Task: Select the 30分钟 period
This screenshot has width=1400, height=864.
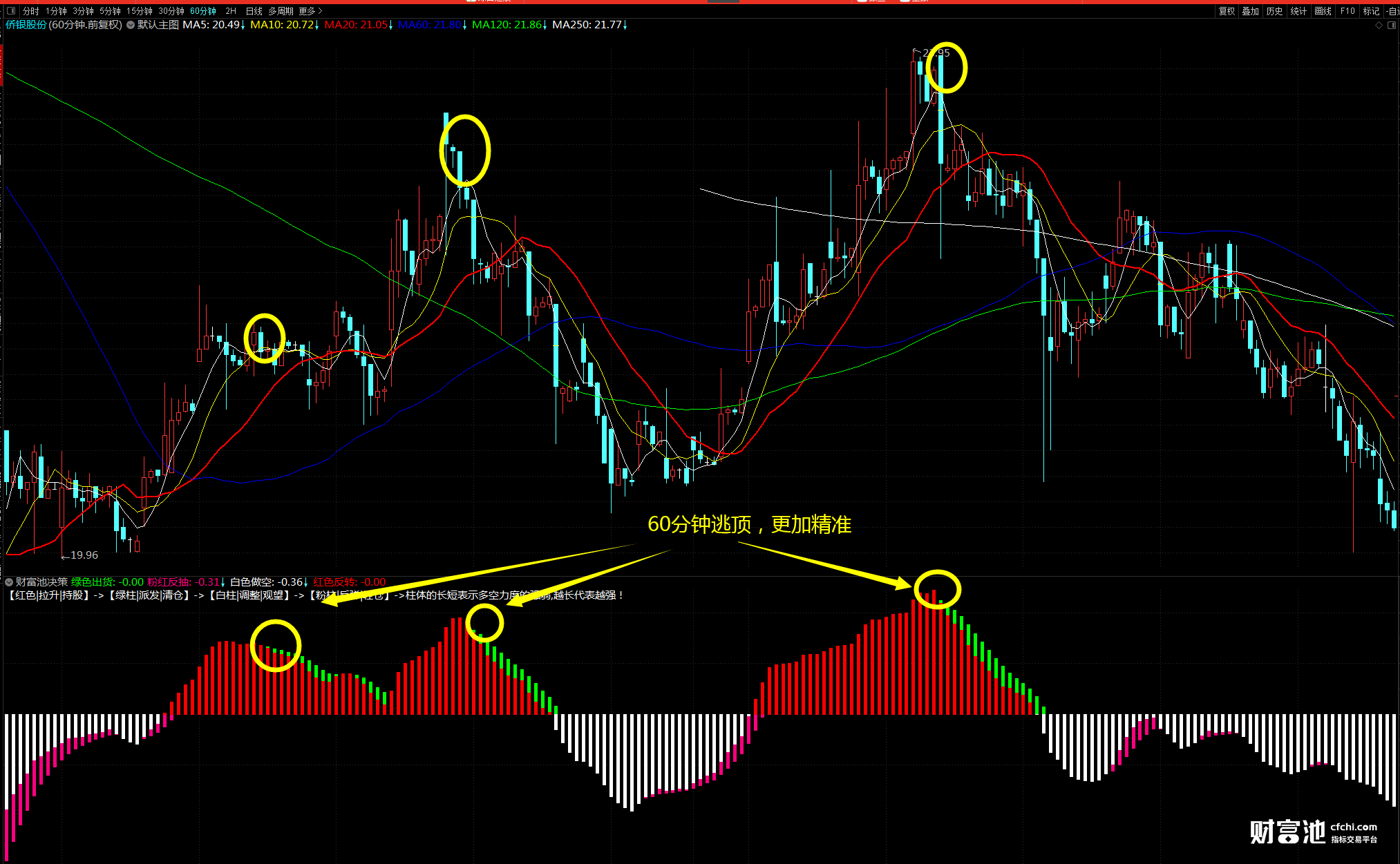Action: pyautogui.click(x=171, y=11)
